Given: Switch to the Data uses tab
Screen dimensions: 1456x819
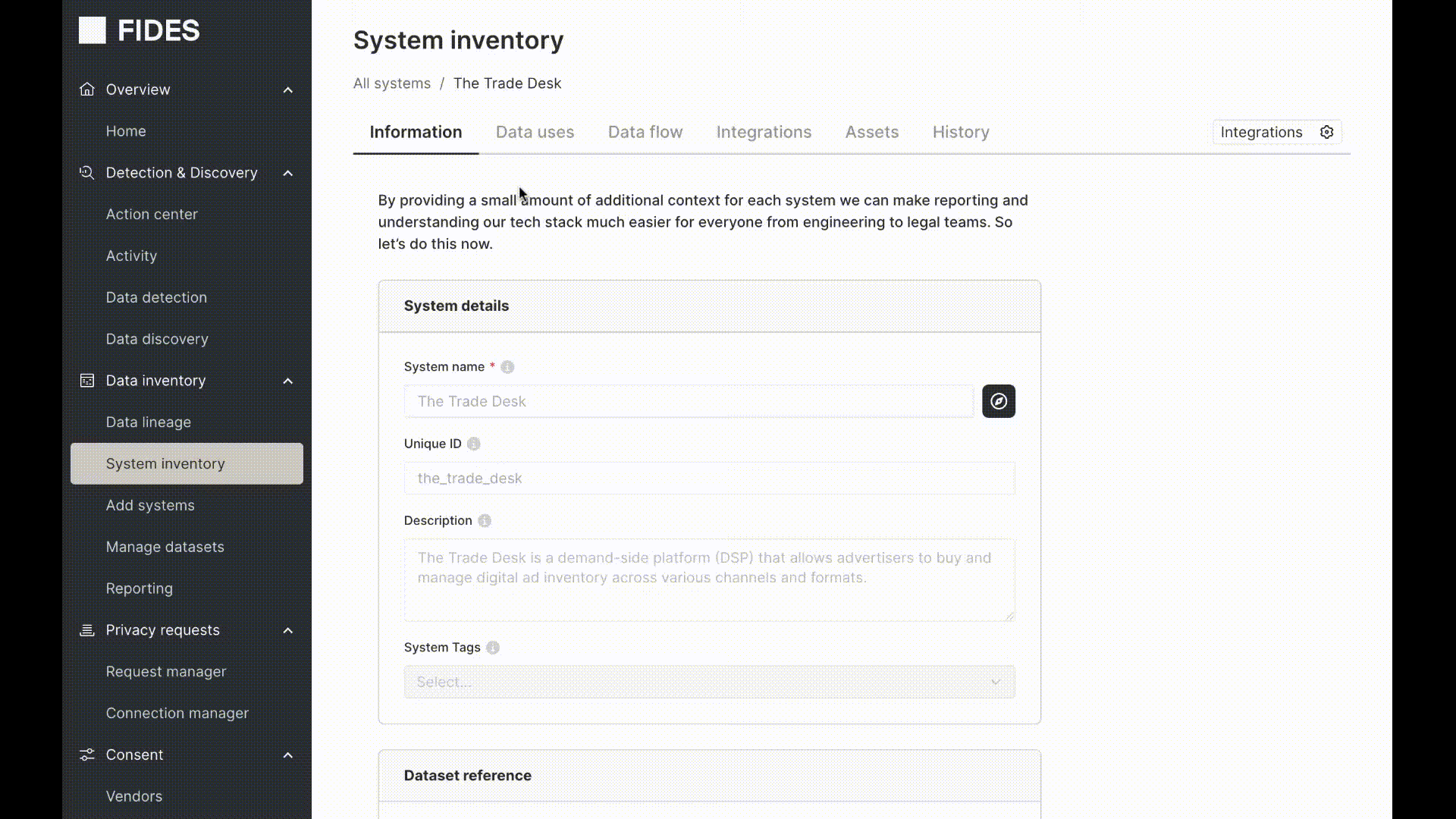Looking at the screenshot, I should click(x=535, y=132).
